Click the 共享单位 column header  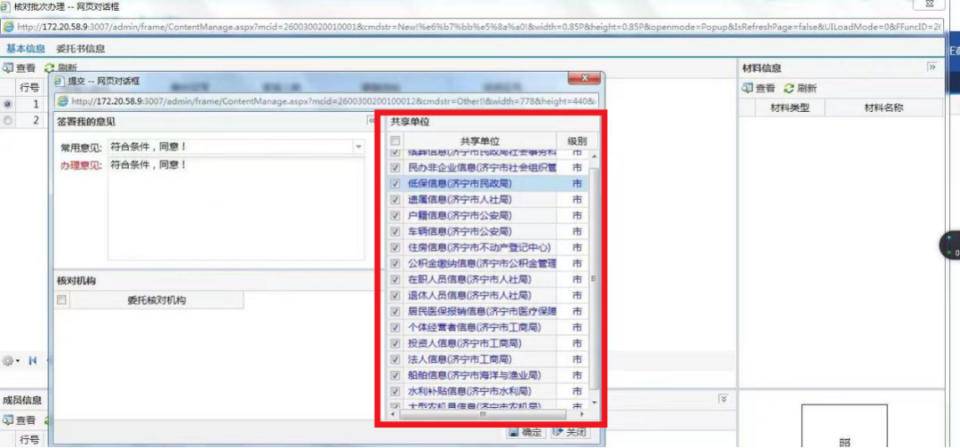[x=479, y=141]
